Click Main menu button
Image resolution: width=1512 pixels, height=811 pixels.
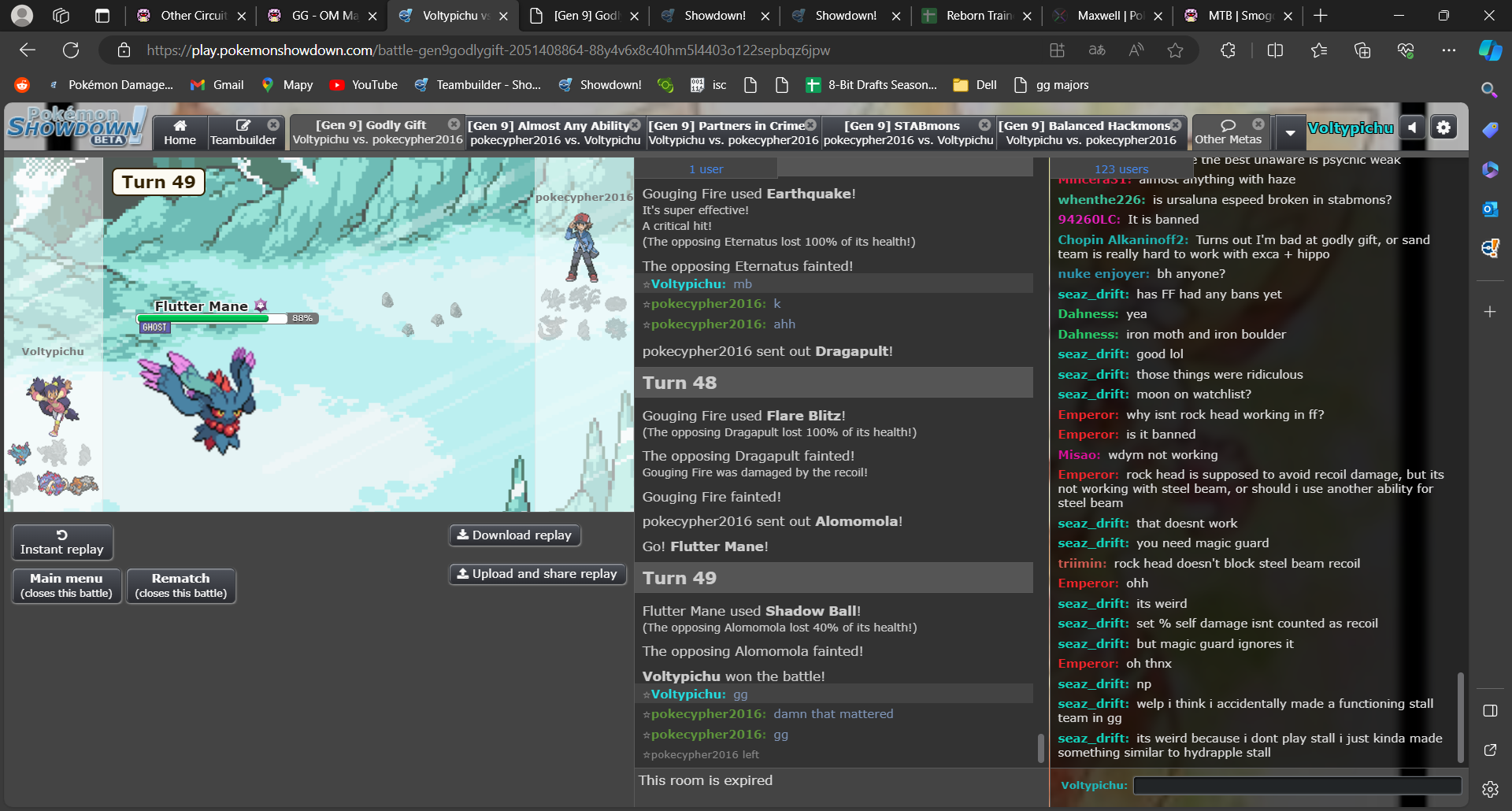67,585
